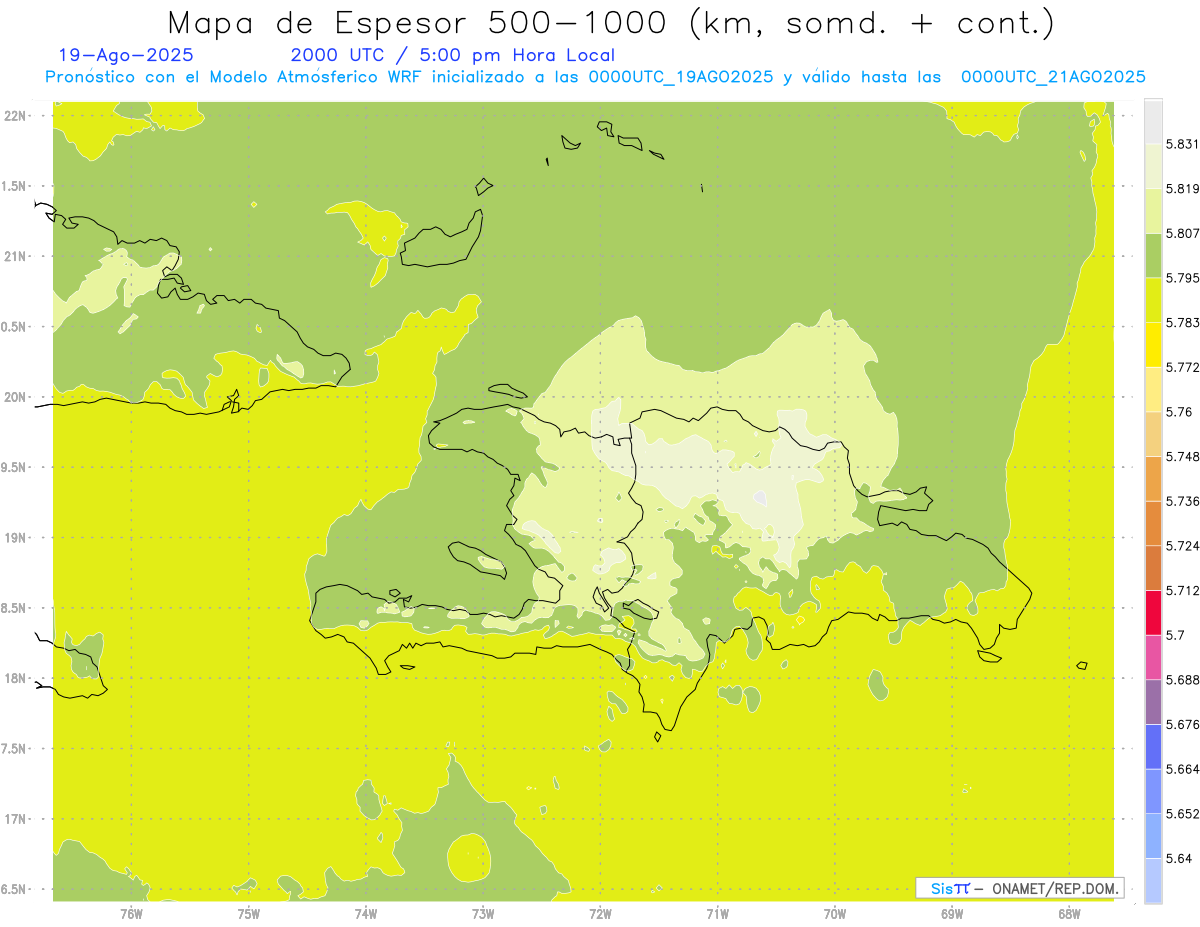Screen dimensions: 1200x927
Task: Pick the light grey swatch above 5.831
Action: tap(1153, 122)
